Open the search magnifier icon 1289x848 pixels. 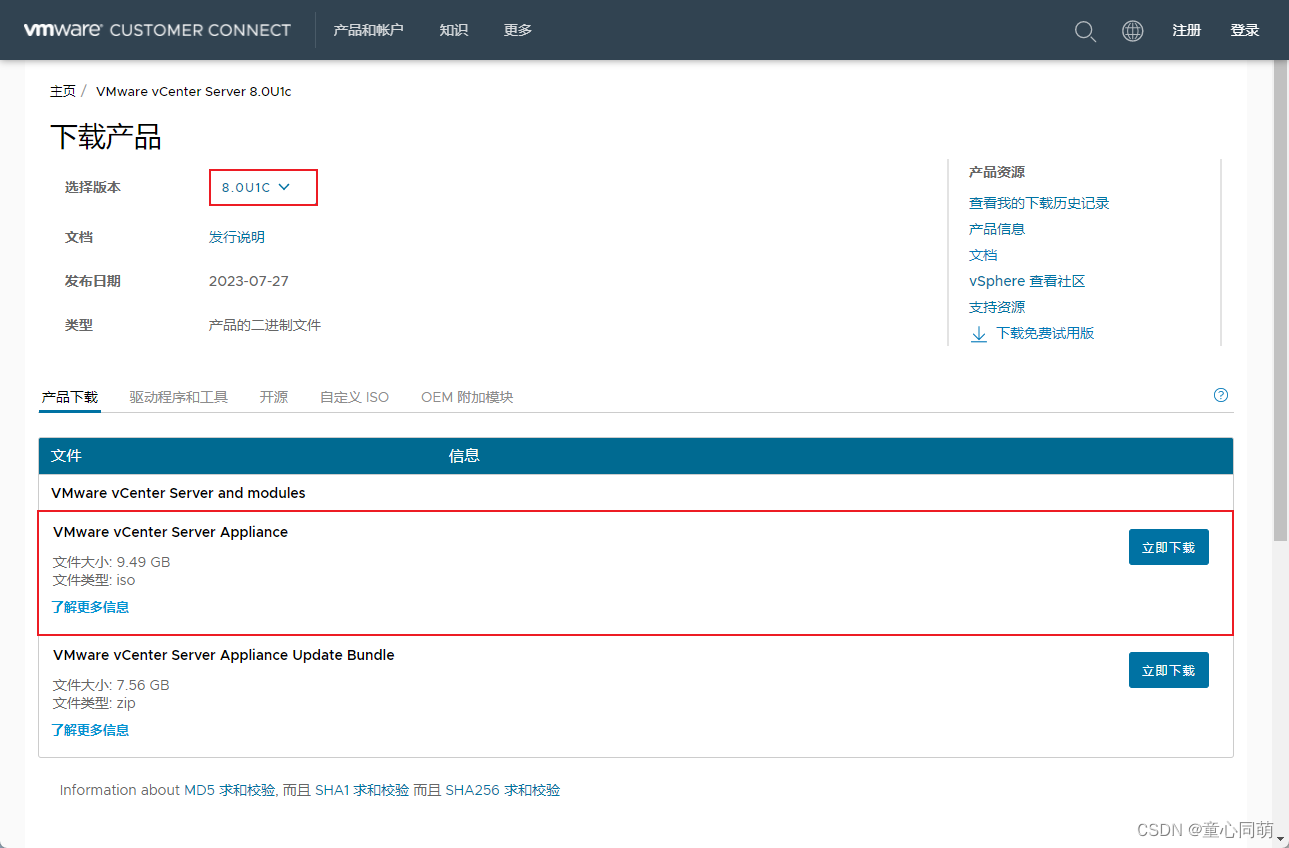pos(1085,31)
